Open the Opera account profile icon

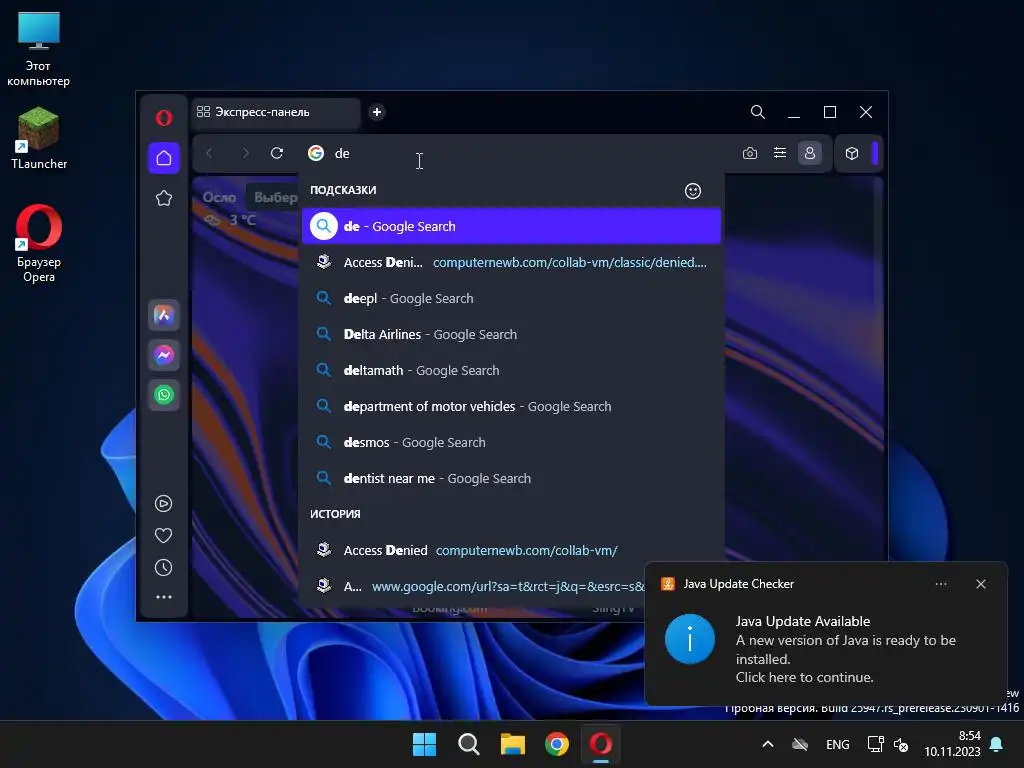[810, 153]
